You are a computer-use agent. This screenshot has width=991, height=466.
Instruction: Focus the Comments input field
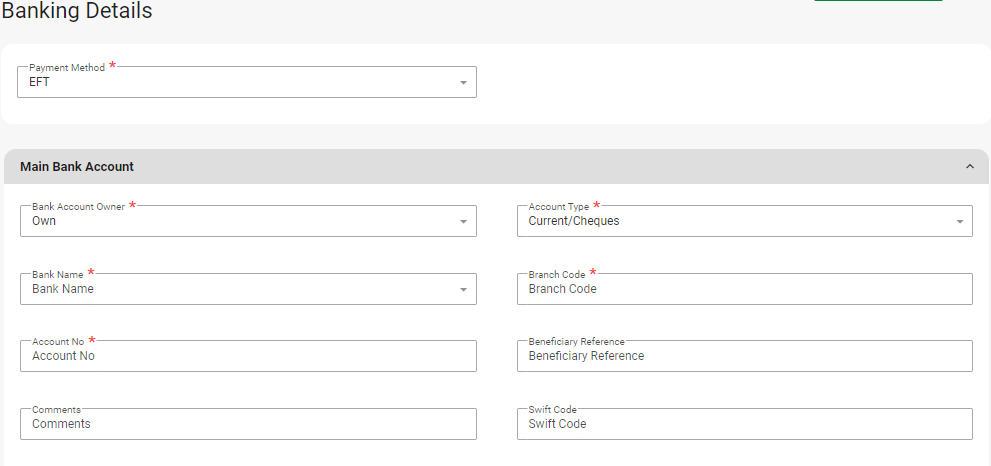point(248,424)
